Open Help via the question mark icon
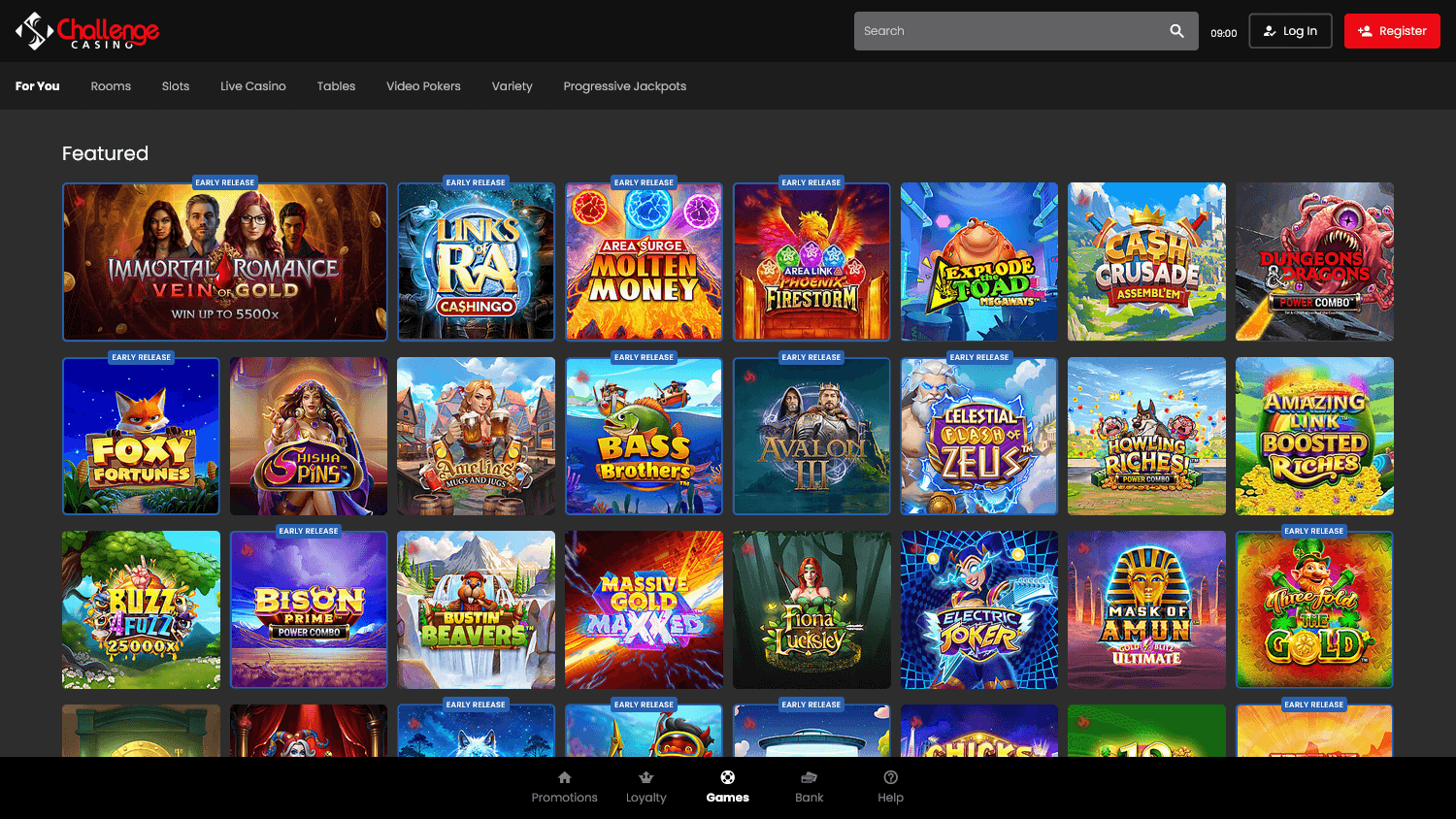The height and width of the screenshot is (819, 1456). pyautogui.click(x=890, y=777)
